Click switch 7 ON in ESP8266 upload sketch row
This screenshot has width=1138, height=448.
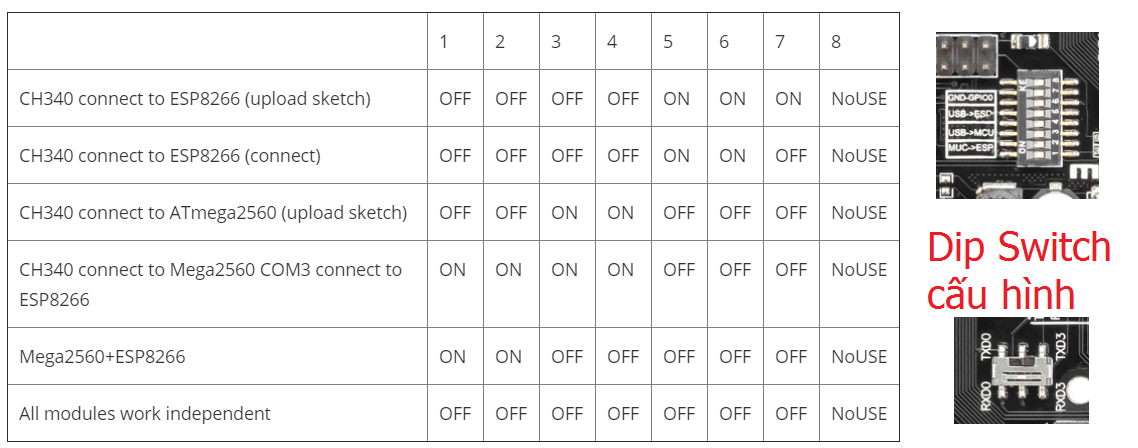click(x=788, y=99)
